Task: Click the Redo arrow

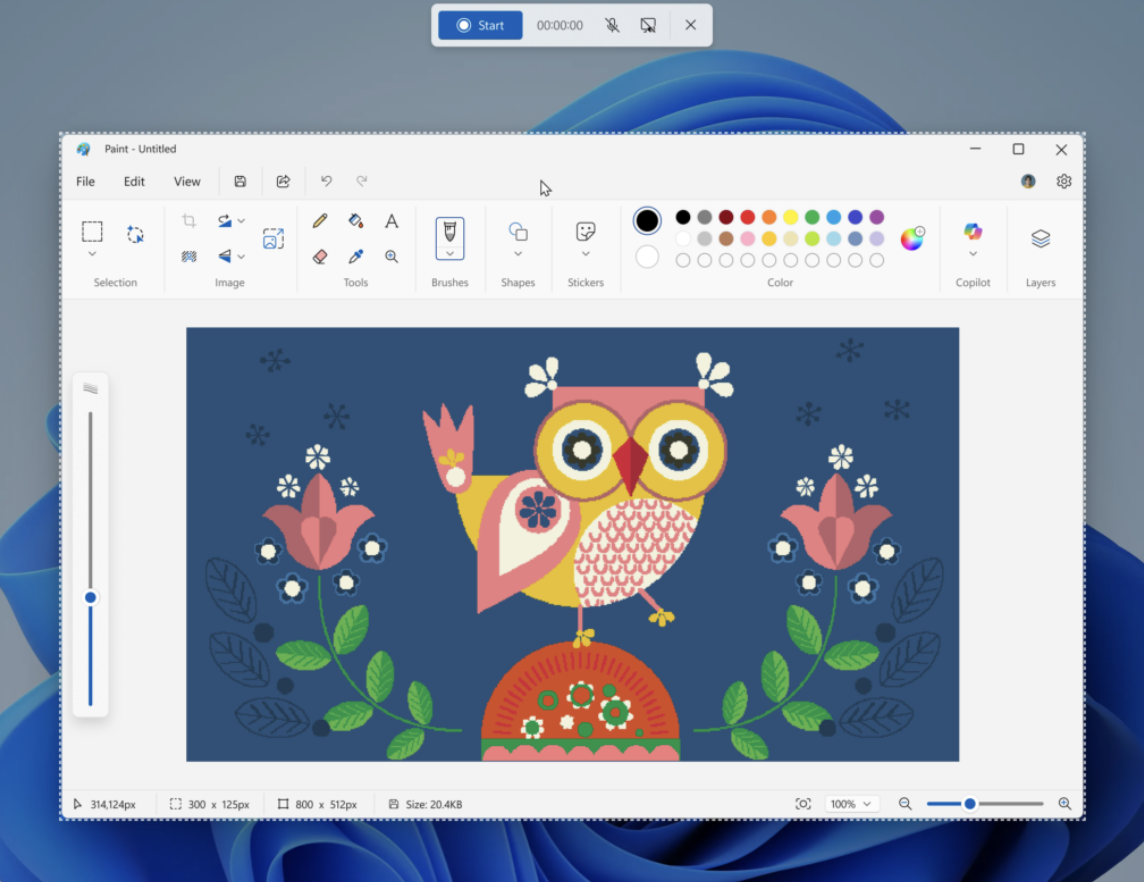Action: (x=362, y=181)
